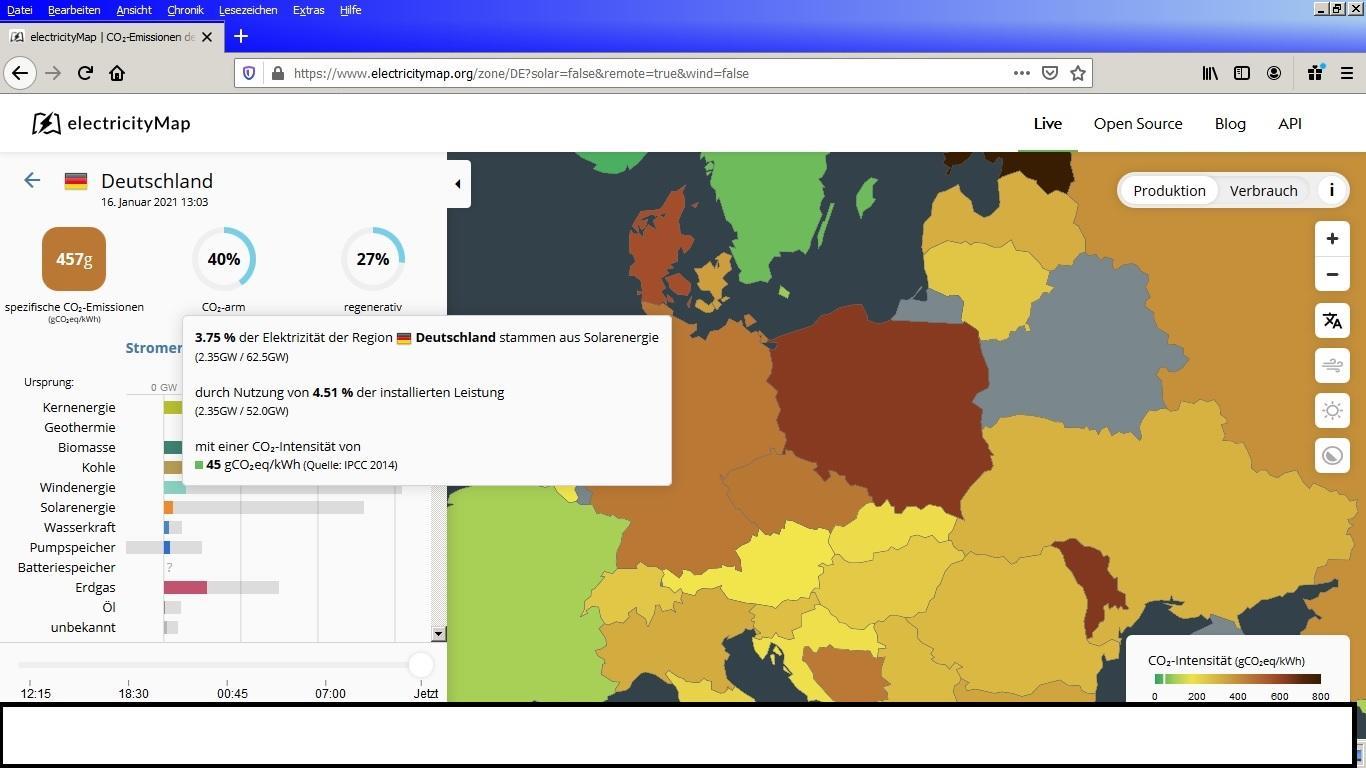Click the Öl row label
1366x768 pixels.
(x=109, y=607)
